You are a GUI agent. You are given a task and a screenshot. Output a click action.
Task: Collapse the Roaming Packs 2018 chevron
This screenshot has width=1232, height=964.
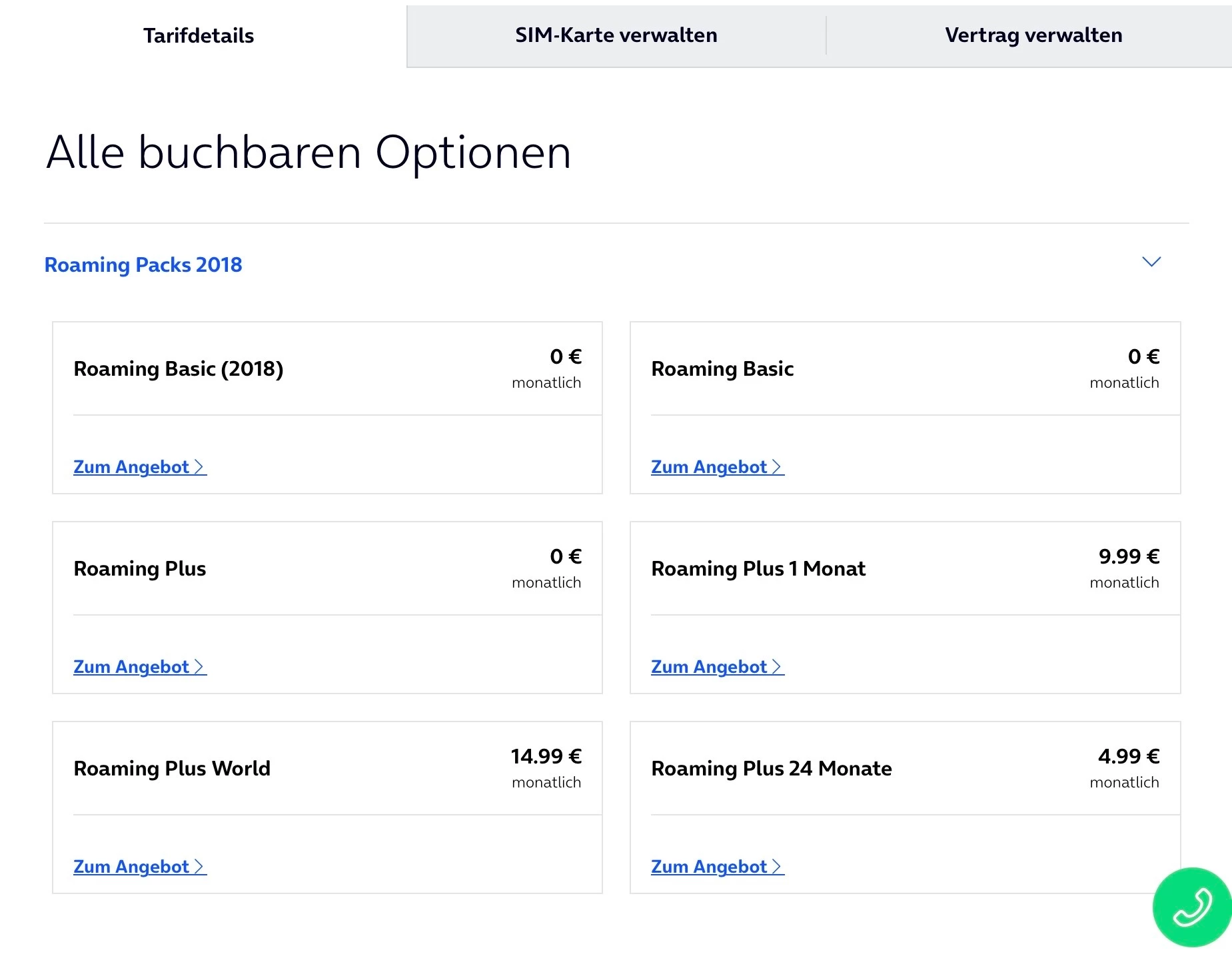coord(1151,262)
